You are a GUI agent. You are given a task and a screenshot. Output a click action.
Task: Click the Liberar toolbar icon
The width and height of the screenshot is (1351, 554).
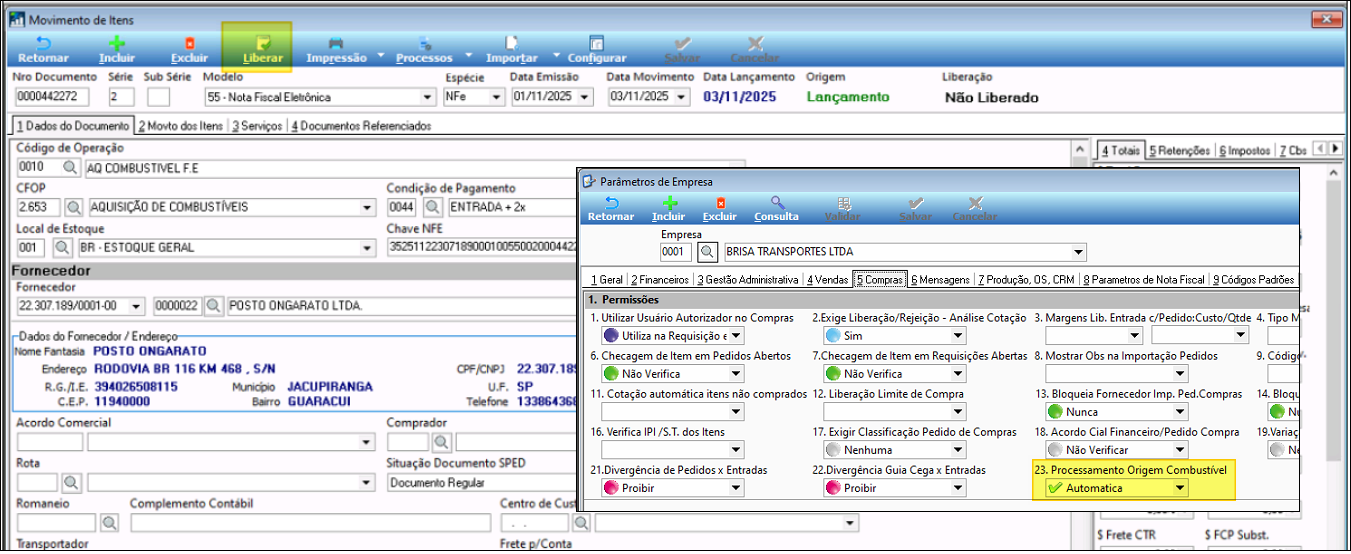[x=262, y=49]
